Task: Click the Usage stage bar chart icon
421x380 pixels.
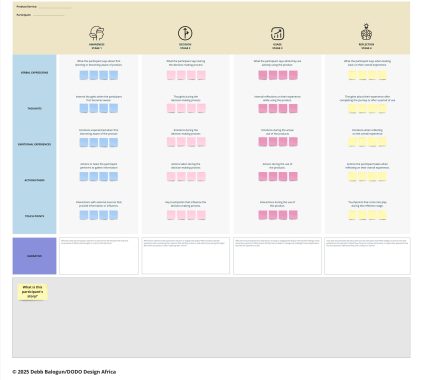Action: [277, 34]
